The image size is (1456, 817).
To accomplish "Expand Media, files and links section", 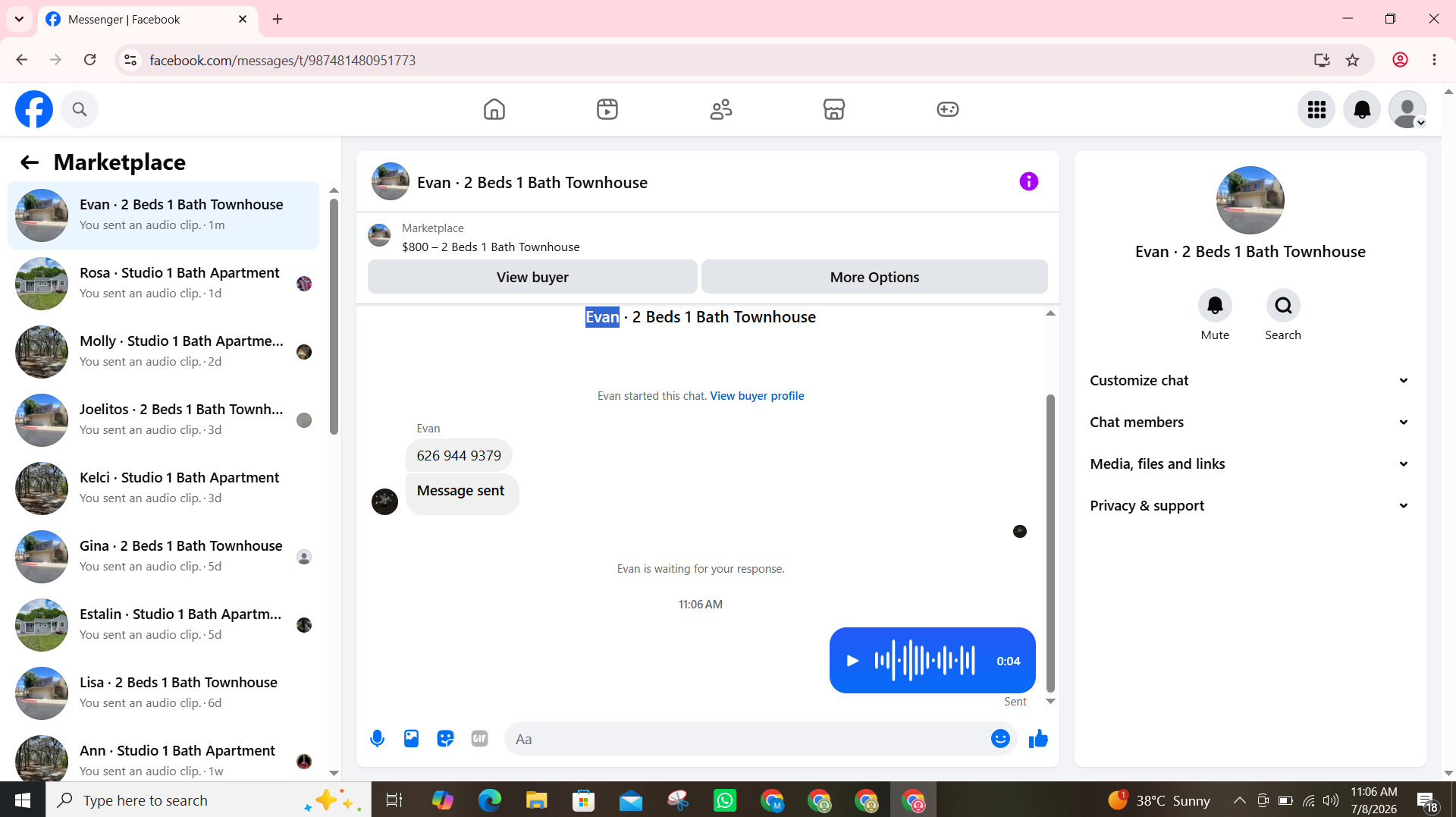I will pos(1250,464).
